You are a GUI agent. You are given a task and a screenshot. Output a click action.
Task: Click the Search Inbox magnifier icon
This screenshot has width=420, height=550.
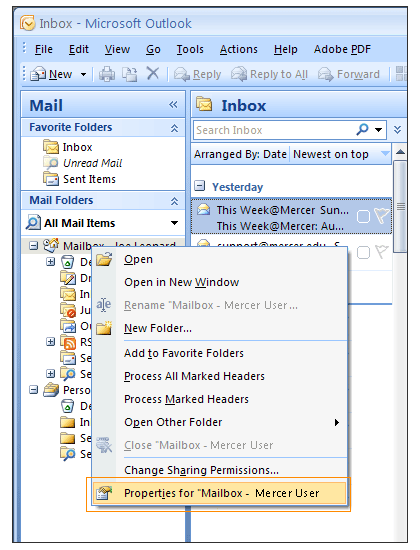click(x=362, y=129)
